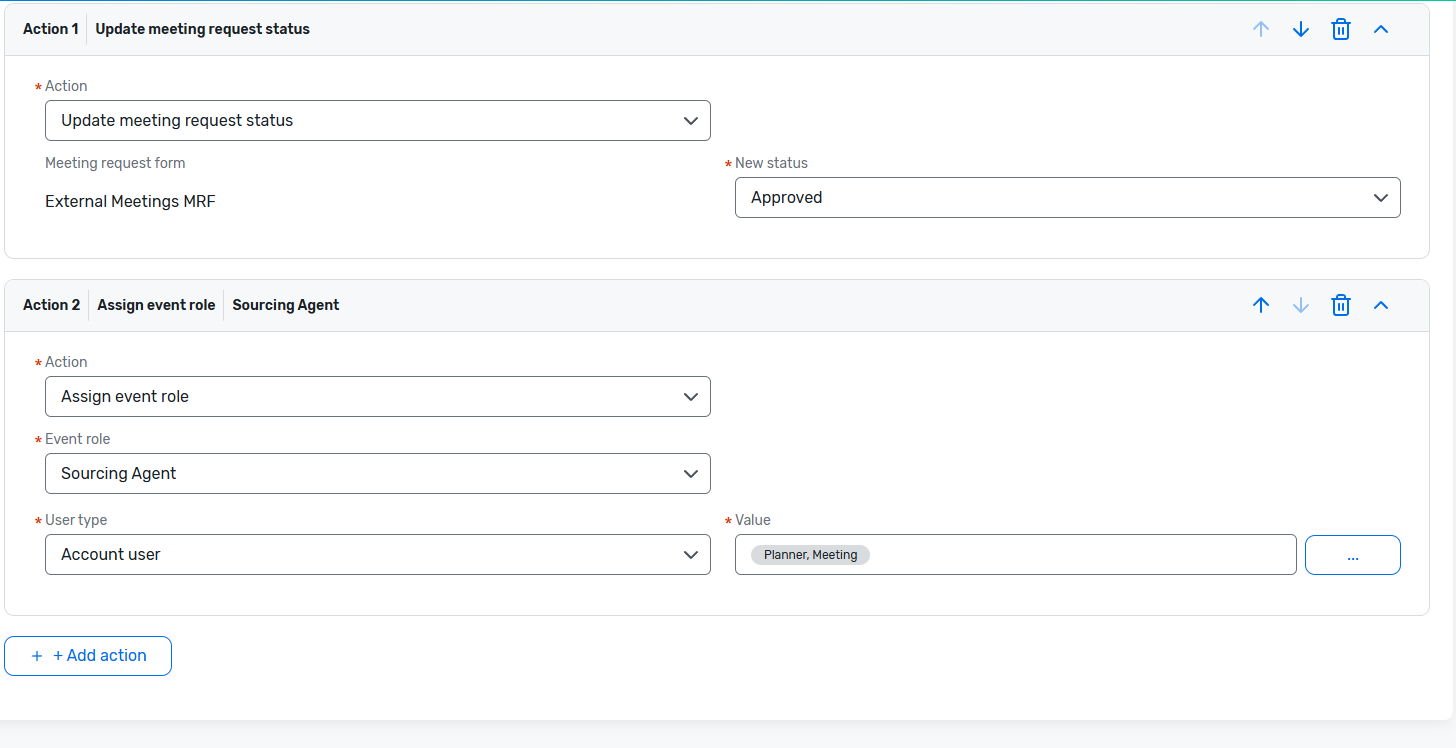Open the User type Account user dropdown
The width and height of the screenshot is (1456, 748).
[x=377, y=554]
